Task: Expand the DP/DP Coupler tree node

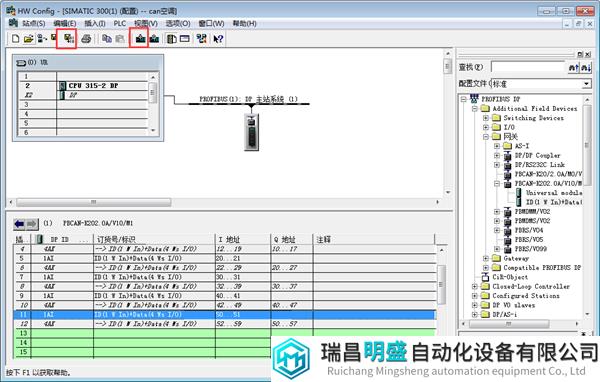Action: click(x=497, y=155)
